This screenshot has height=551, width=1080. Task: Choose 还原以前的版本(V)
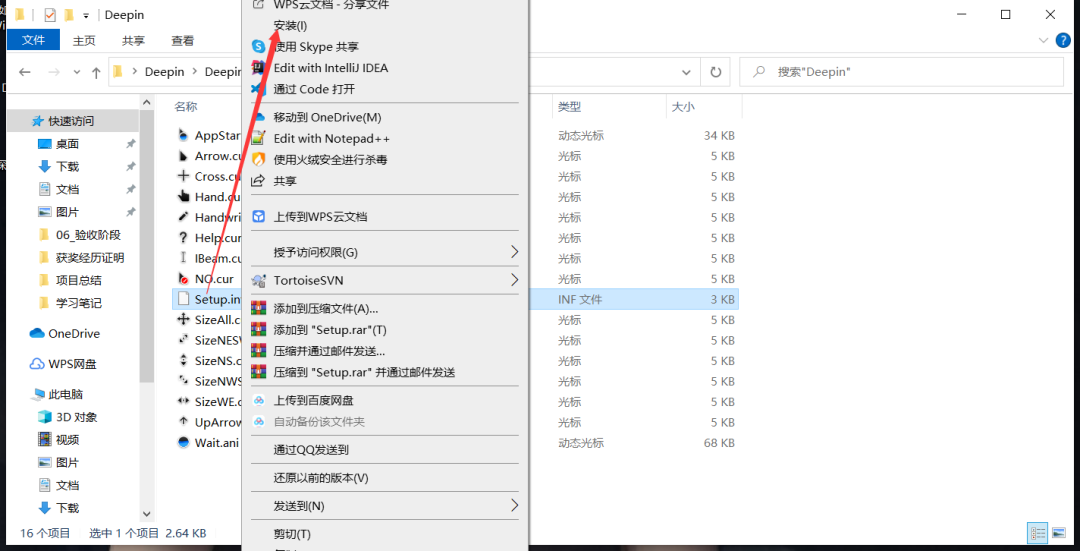[321, 478]
